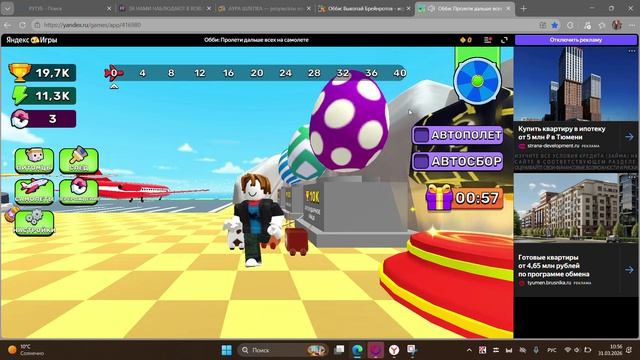Open Microsoft Edge from the taskbar
Screen dimensions: 640x360
click(358, 350)
